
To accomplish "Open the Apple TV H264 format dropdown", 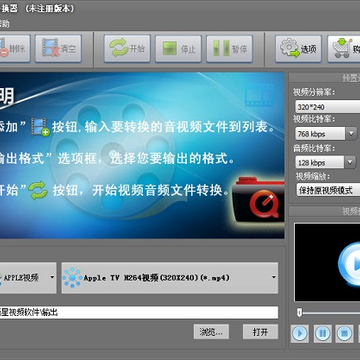I will 170,278.
